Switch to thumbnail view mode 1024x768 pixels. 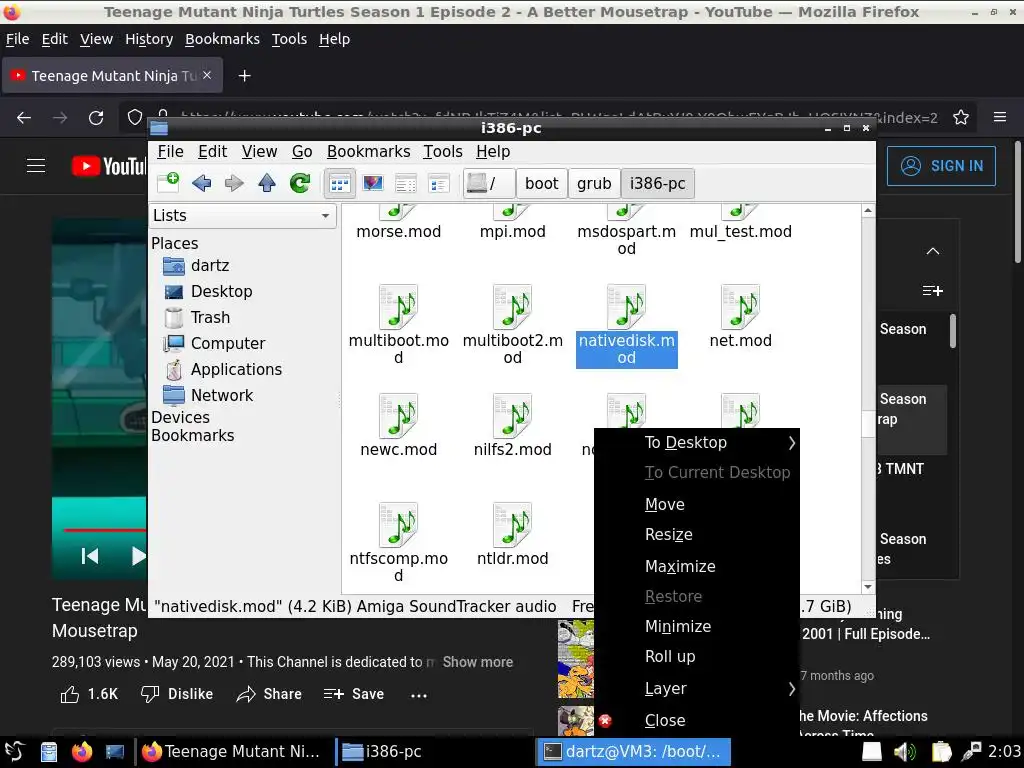[373, 184]
